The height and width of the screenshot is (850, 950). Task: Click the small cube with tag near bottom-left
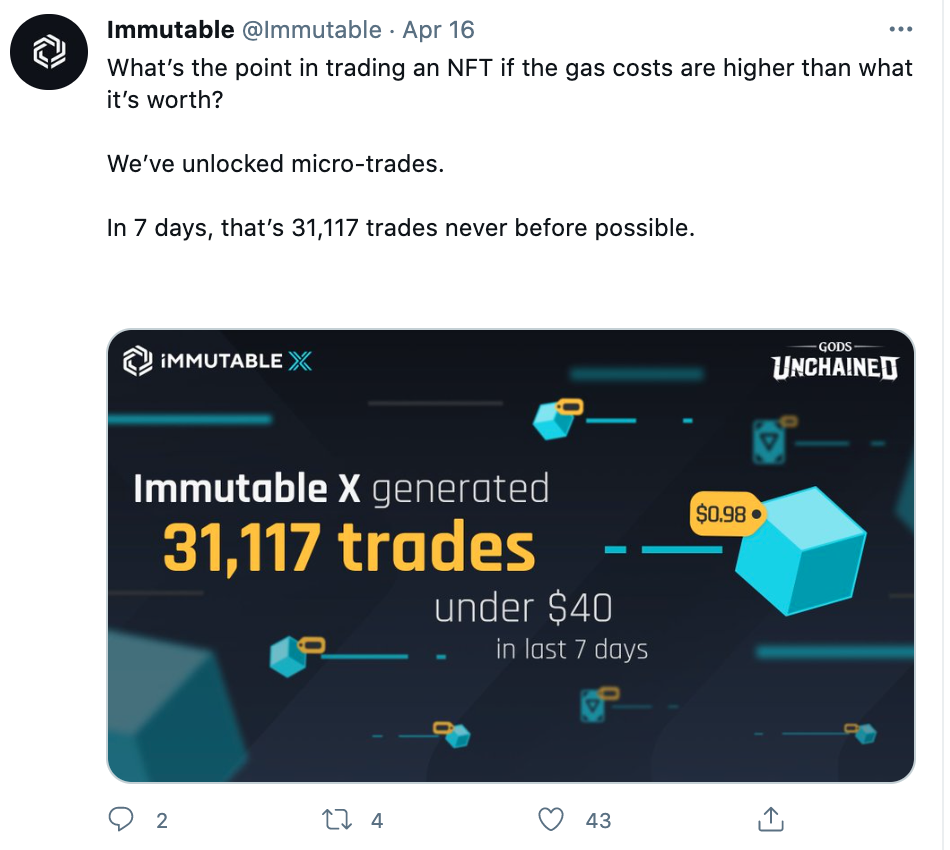tap(297, 655)
